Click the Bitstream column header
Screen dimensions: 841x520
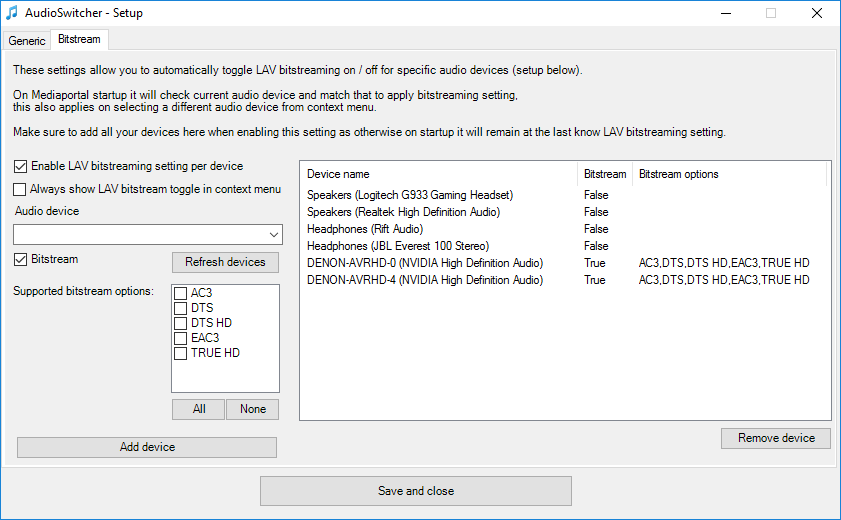[605, 174]
